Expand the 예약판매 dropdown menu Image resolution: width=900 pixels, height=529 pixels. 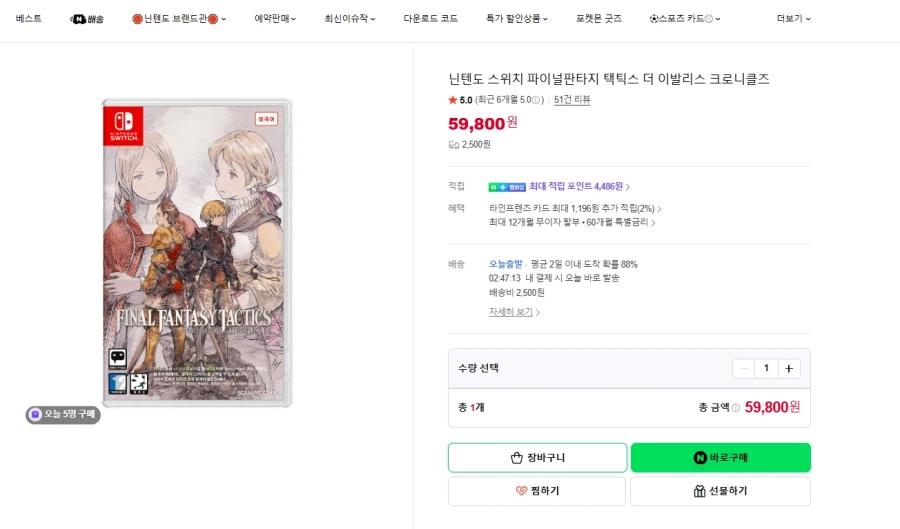pyautogui.click(x=275, y=18)
